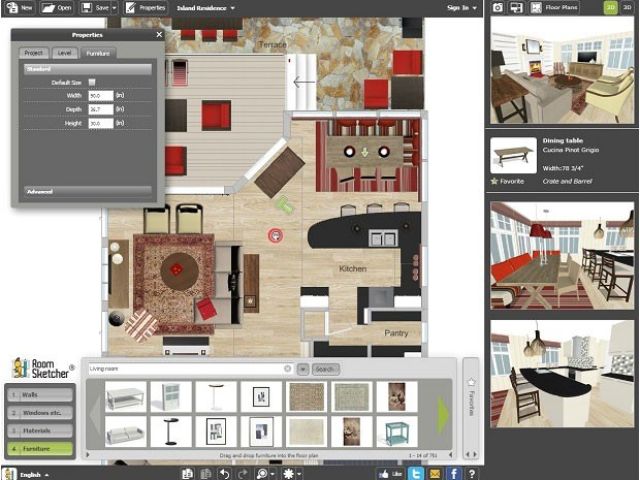Switch to the Level tab

(64, 52)
